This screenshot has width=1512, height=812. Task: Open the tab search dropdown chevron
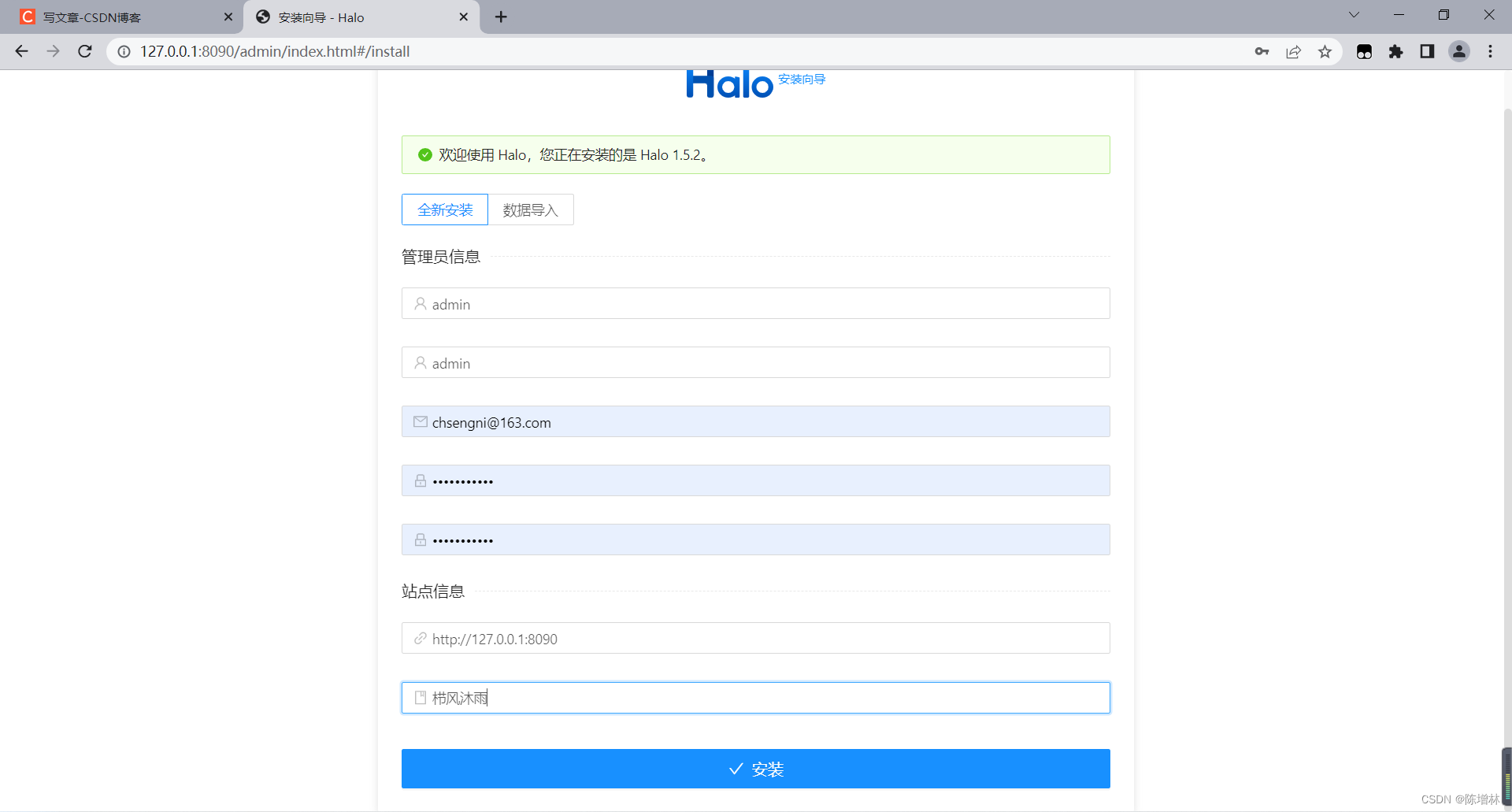[1354, 14]
